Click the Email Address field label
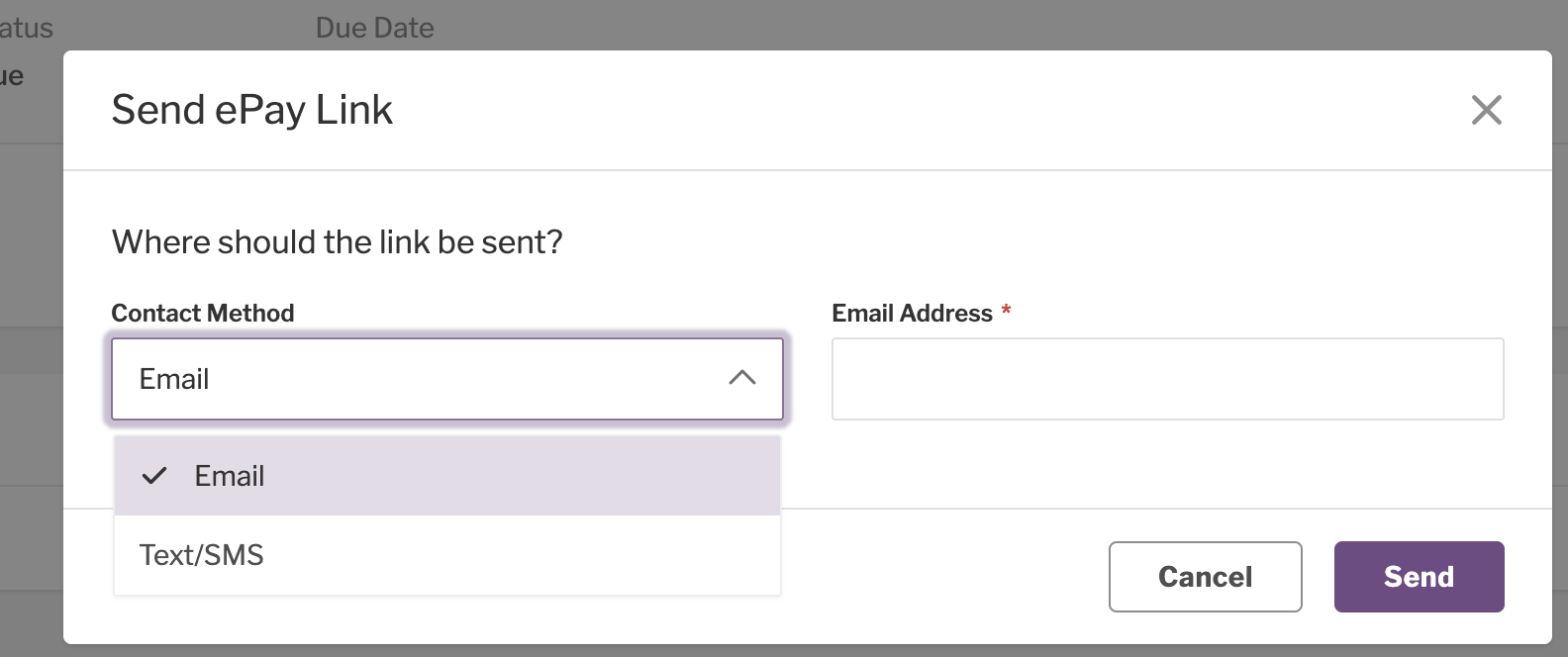Image resolution: width=1568 pixels, height=657 pixels. pos(912,313)
